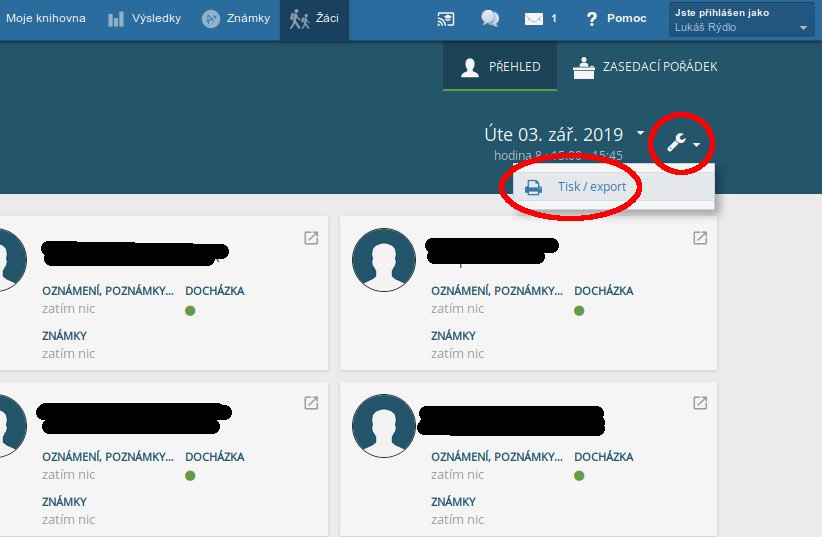Click external link icon on top-left student card
This screenshot has height=537, width=822.
click(x=311, y=238)
